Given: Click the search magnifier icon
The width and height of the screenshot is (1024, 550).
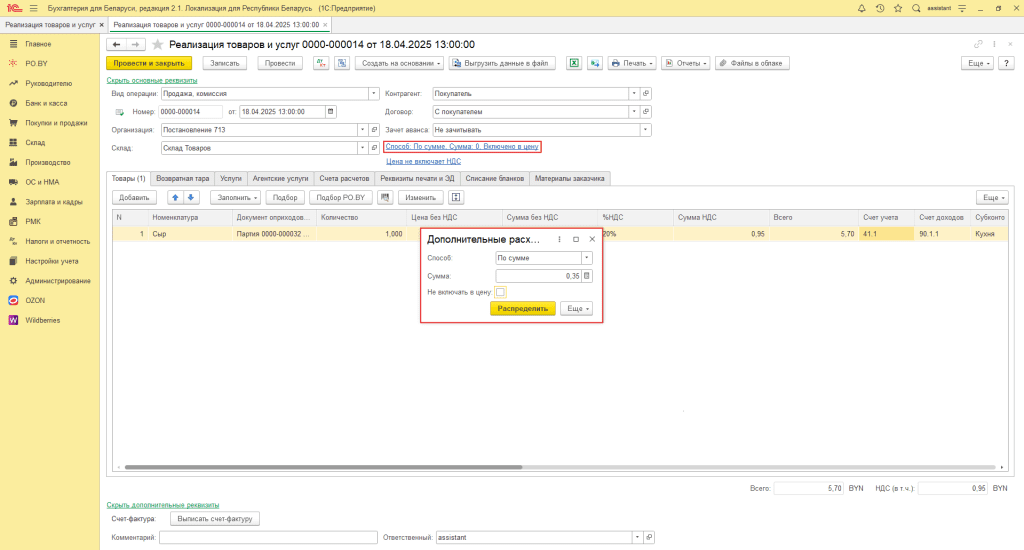Looking at the screenshot, I should [916, 8].
